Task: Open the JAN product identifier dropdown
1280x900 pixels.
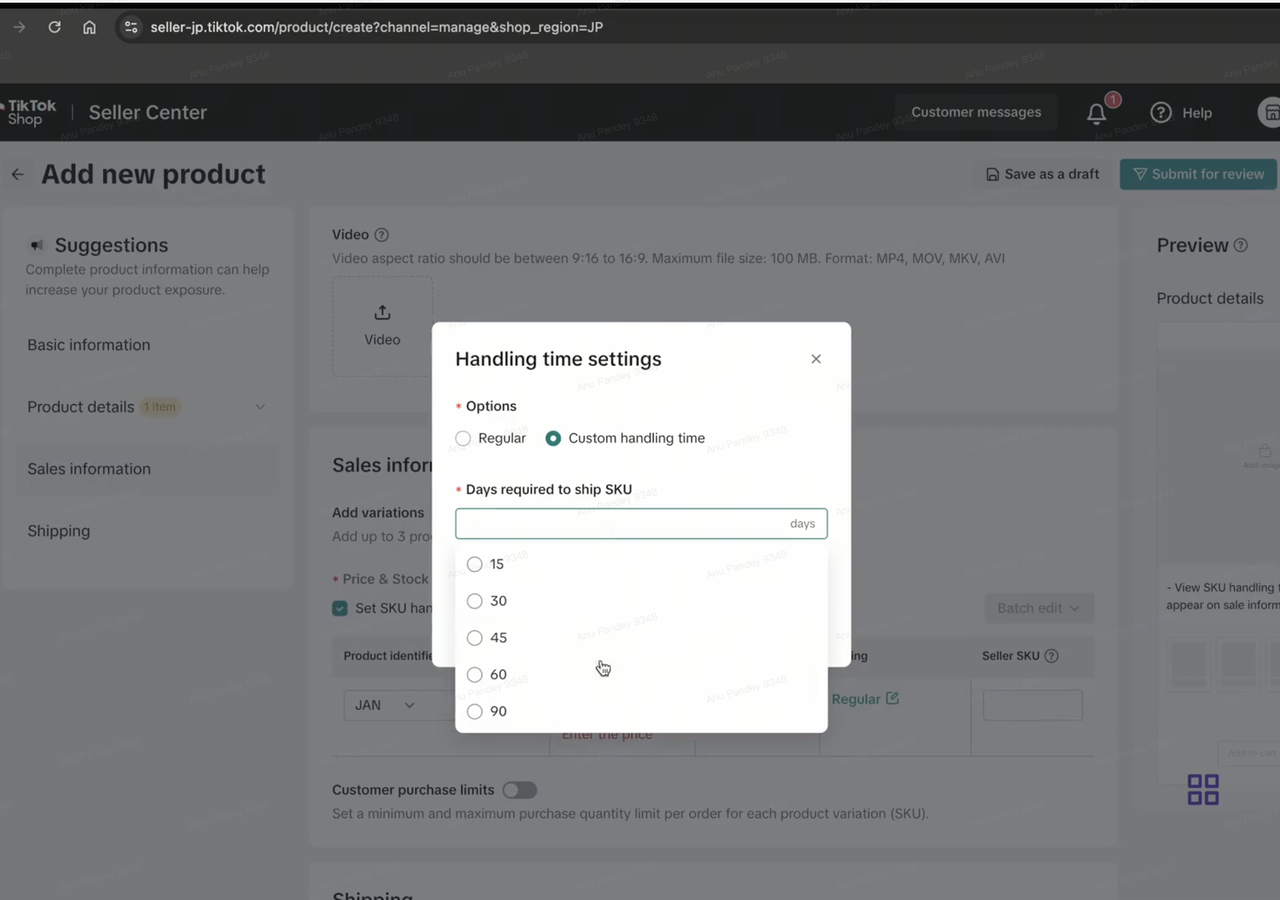Action: click(384, 705)
